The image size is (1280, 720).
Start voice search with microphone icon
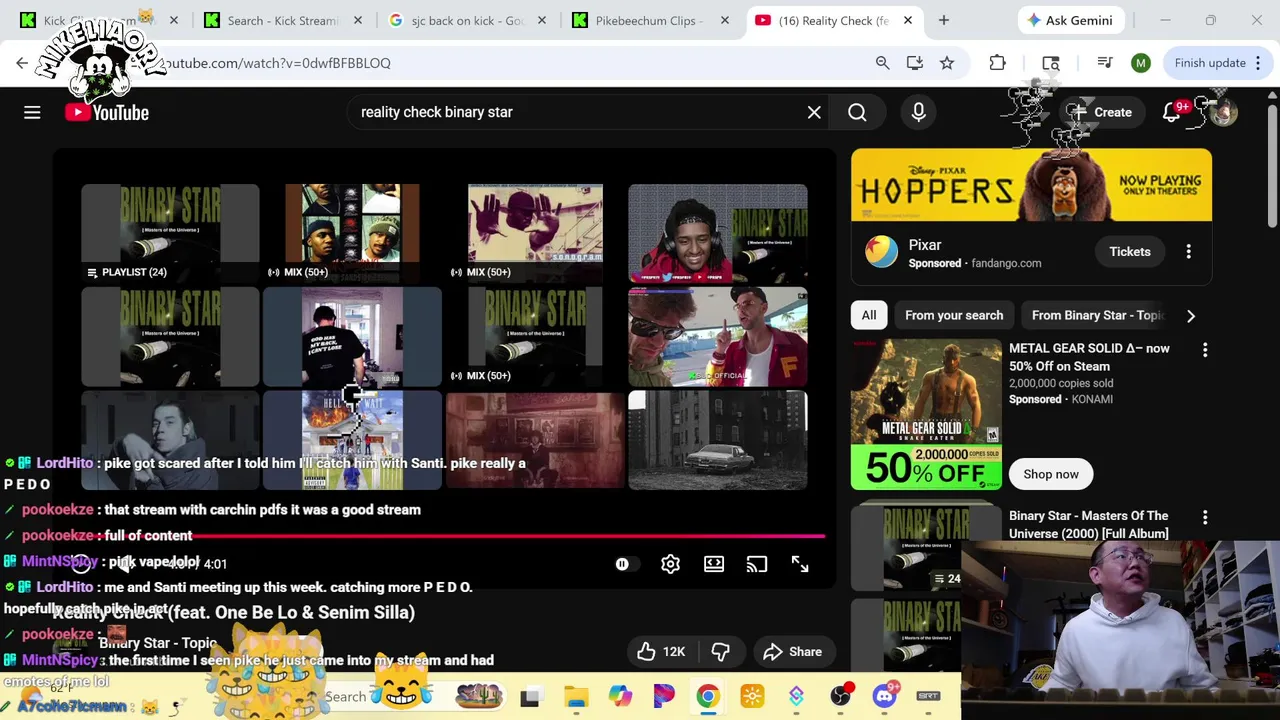point(918,112)
